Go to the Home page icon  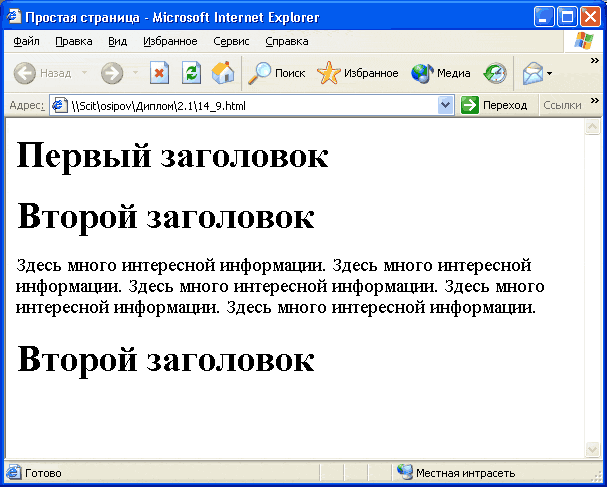(223, 73)
